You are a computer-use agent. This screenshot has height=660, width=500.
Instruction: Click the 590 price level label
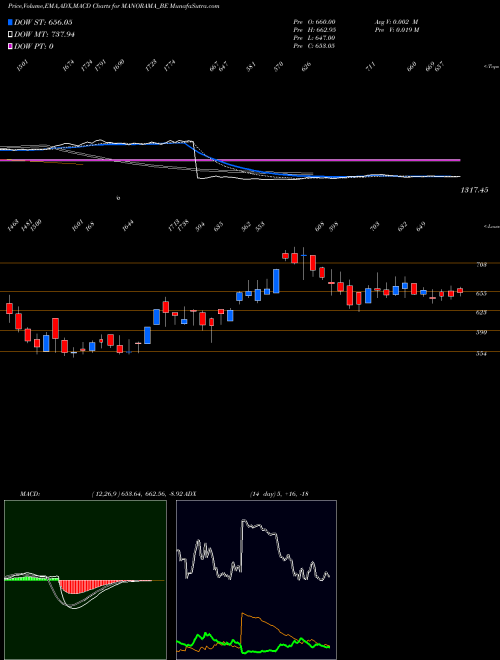point(481,333)
